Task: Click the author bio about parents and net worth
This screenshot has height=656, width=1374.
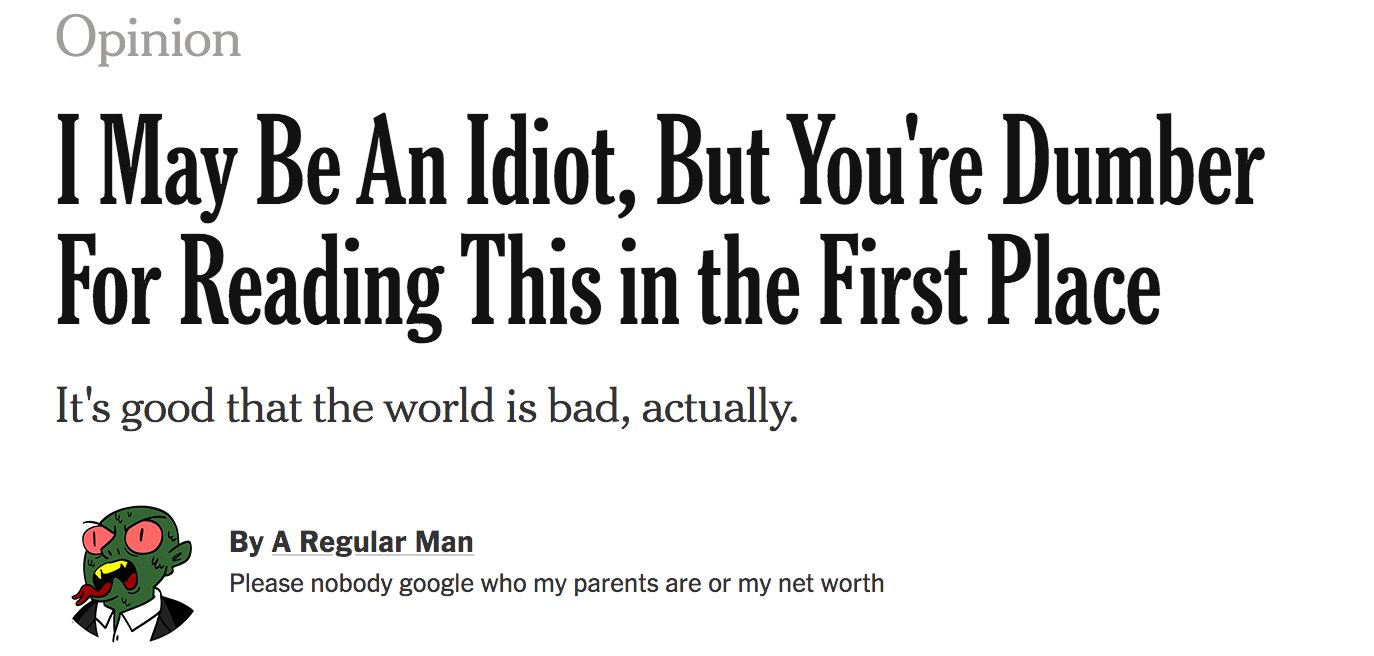Action: pos(557,583)
